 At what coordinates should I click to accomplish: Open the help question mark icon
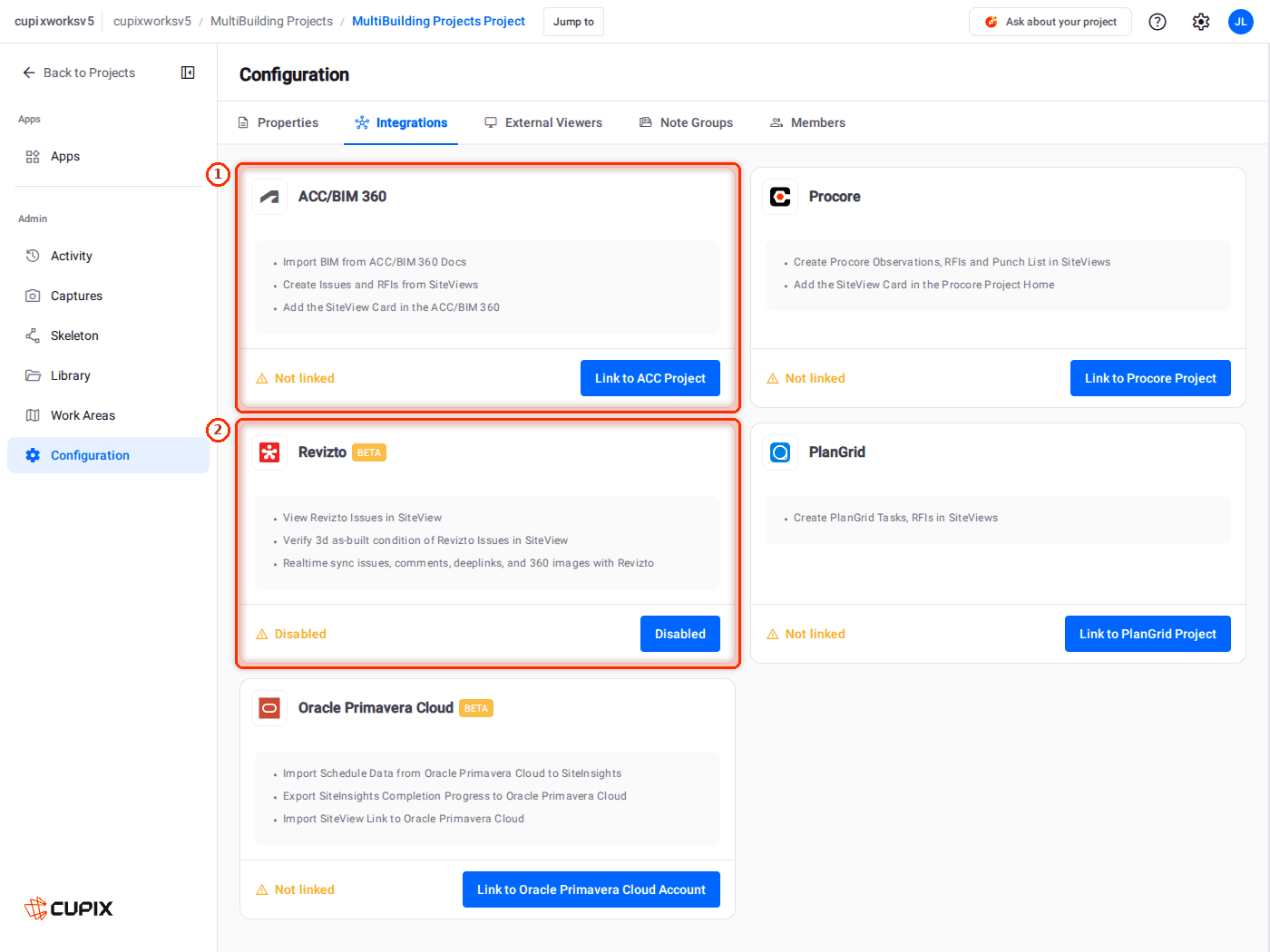coord(1158,22)
